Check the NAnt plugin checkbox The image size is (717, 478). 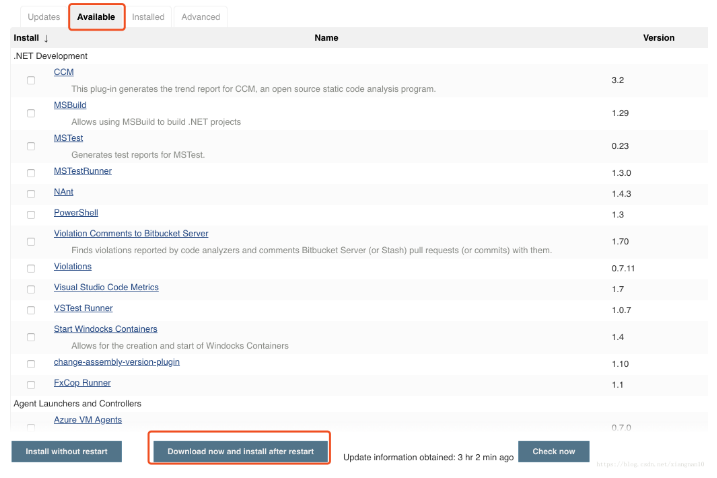pos(31,193)
